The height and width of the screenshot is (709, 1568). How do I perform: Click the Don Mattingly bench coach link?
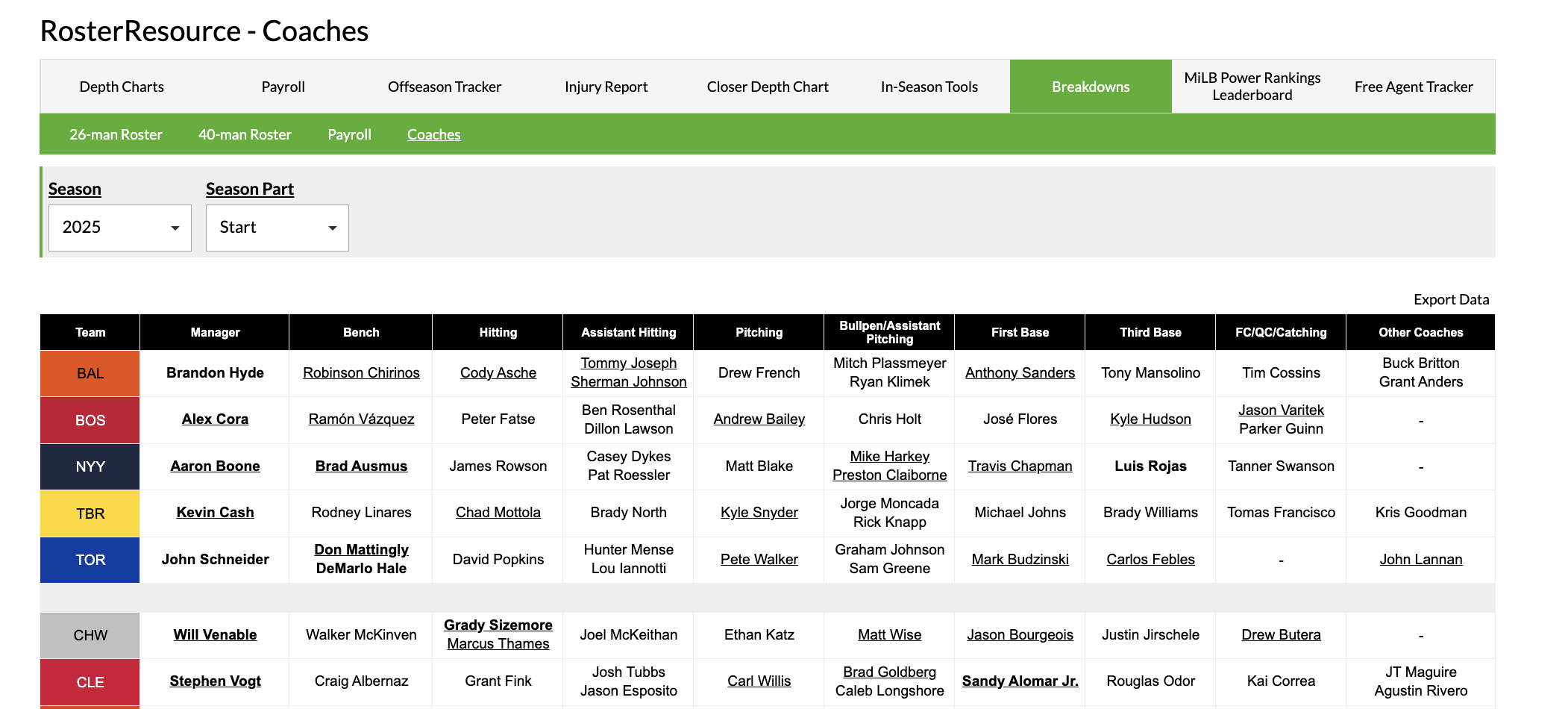tap(361, 550)
